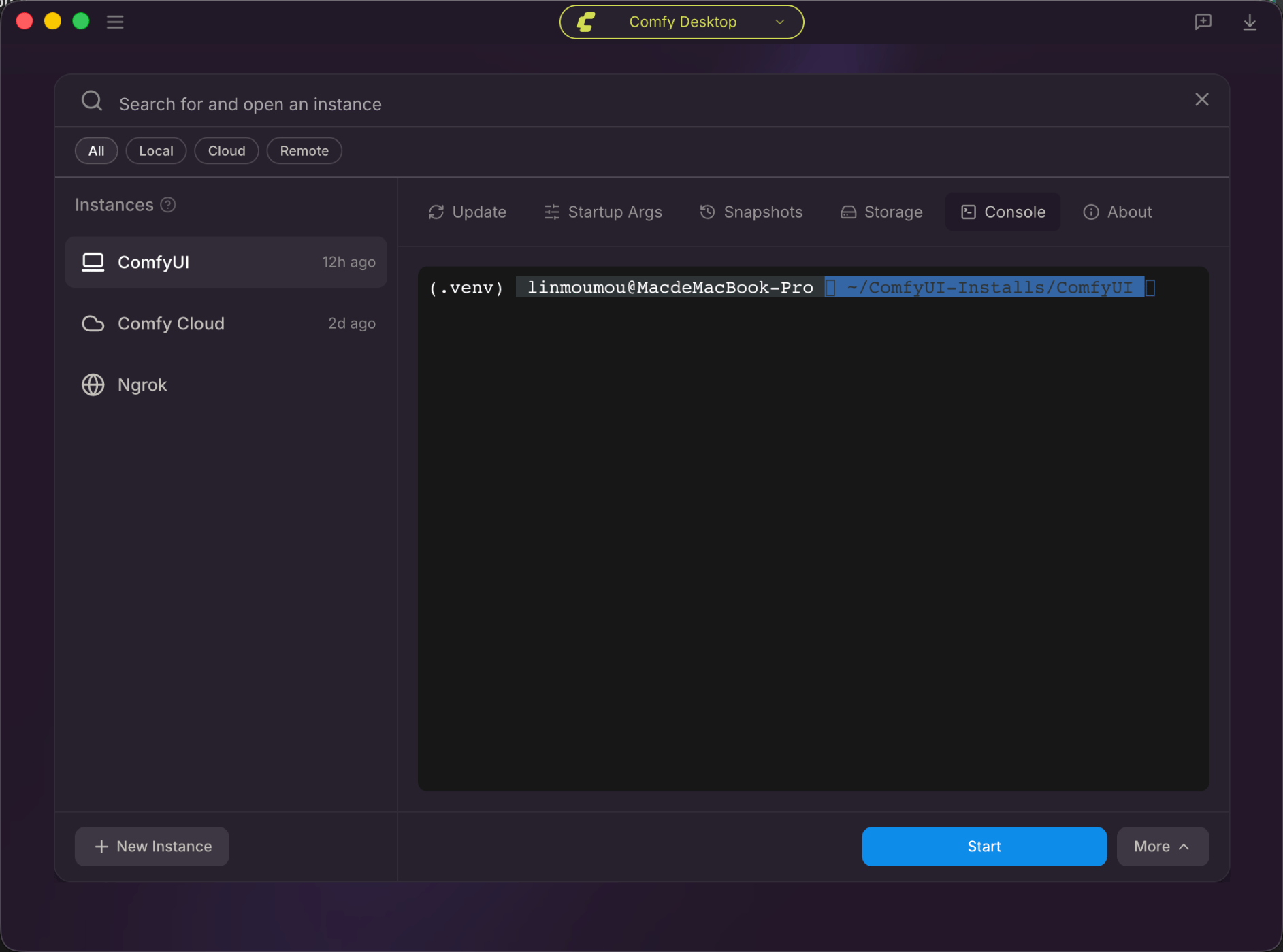Screen dimensions: 1283x952
Task: Click the Comfy logo in title dropdown
Action: (x=586, y=22)
